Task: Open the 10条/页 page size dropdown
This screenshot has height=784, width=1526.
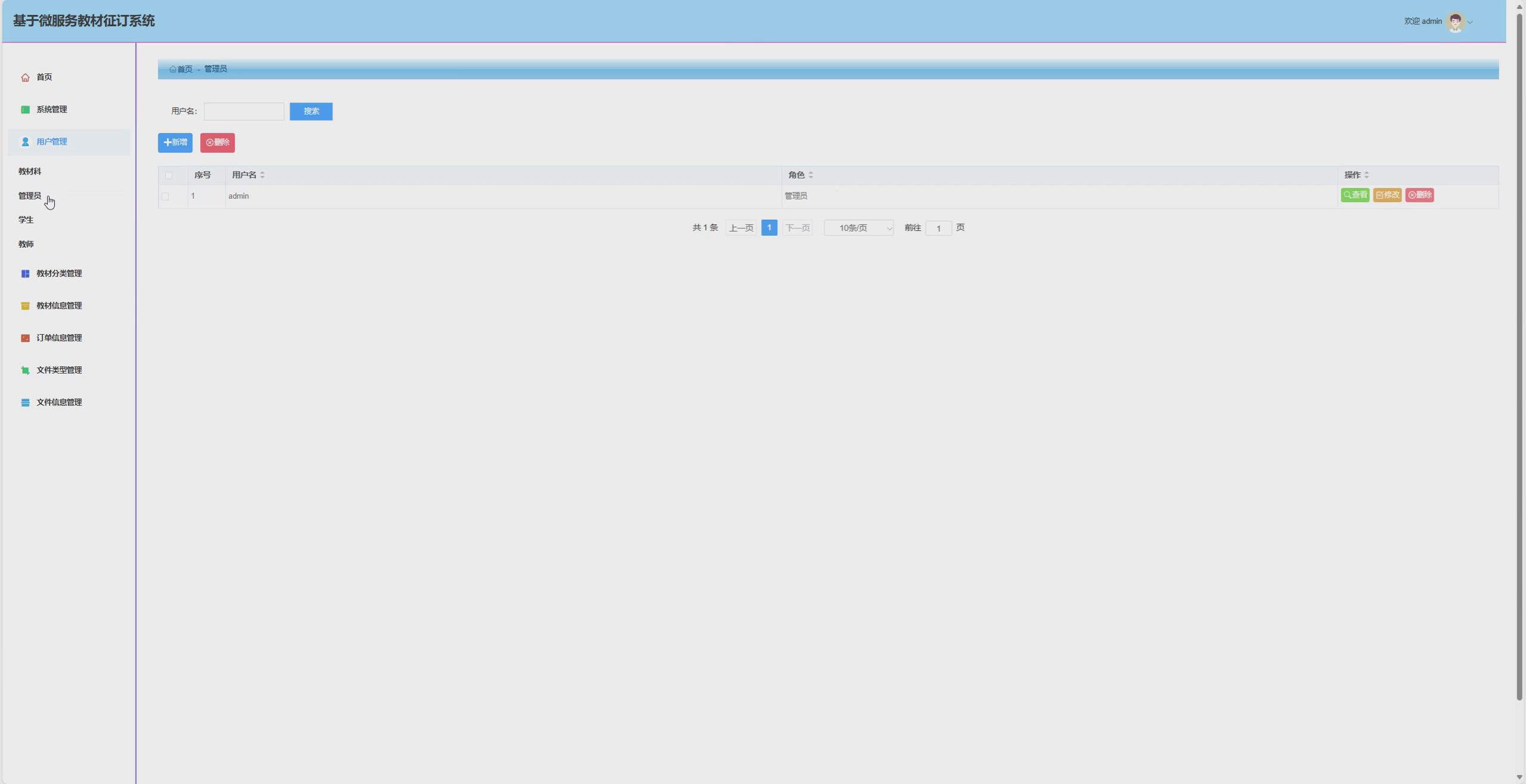Action: point(858,228)
